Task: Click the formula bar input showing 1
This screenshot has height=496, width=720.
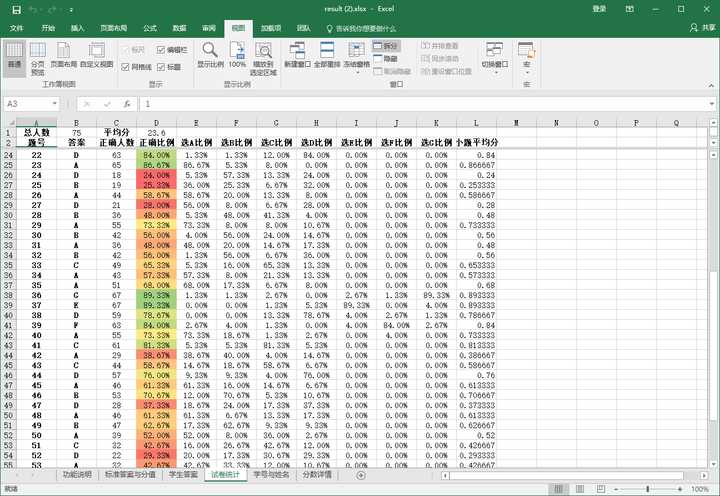Action: (x=422, y=104)
